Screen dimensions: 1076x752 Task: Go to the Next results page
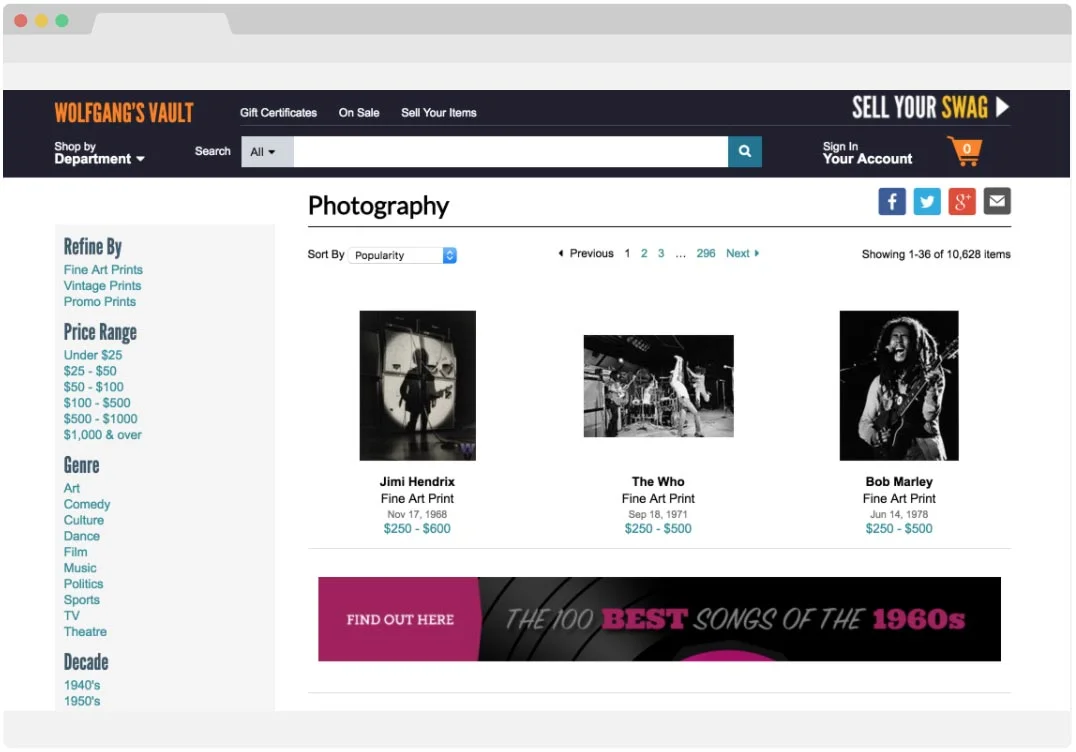(742, 253)
